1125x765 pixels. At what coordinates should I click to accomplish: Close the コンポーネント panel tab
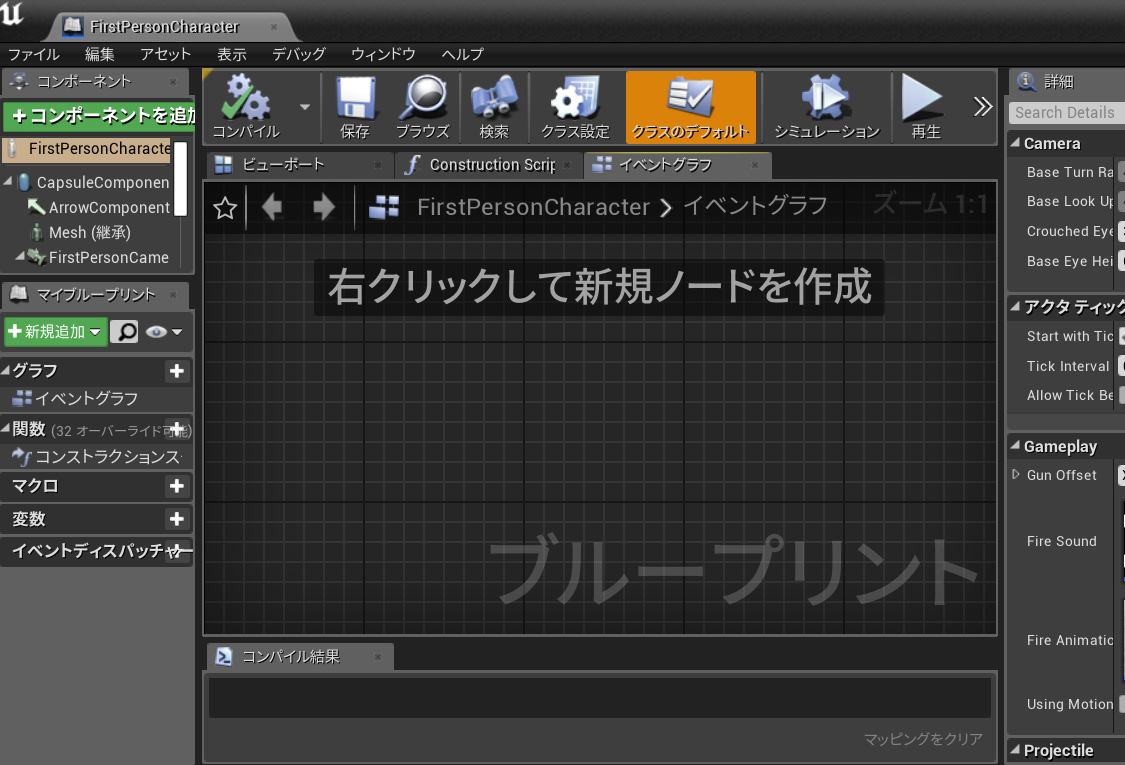pos(173,82)
